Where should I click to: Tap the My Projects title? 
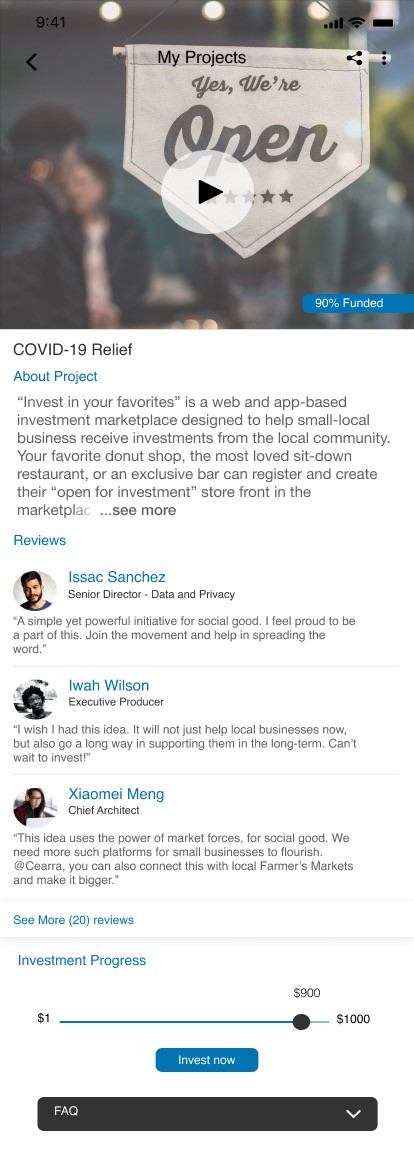(x=201, y=58)
